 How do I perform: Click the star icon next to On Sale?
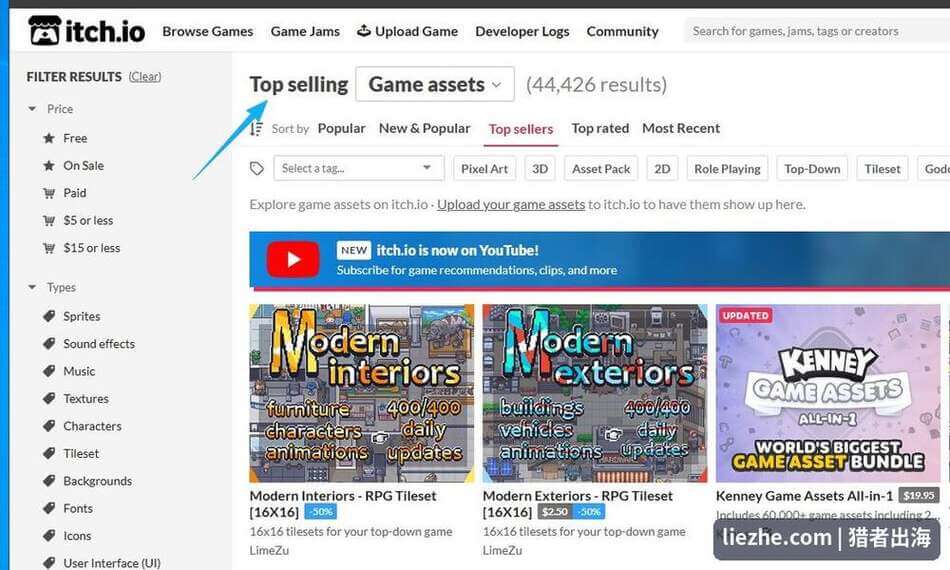(x=49, y=165)
